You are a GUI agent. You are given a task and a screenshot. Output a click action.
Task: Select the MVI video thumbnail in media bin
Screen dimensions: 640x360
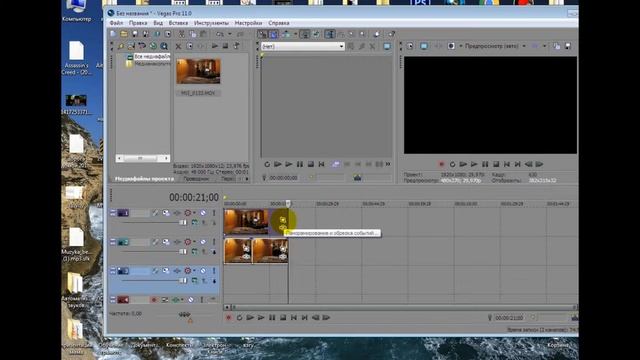tap(198, 71)
